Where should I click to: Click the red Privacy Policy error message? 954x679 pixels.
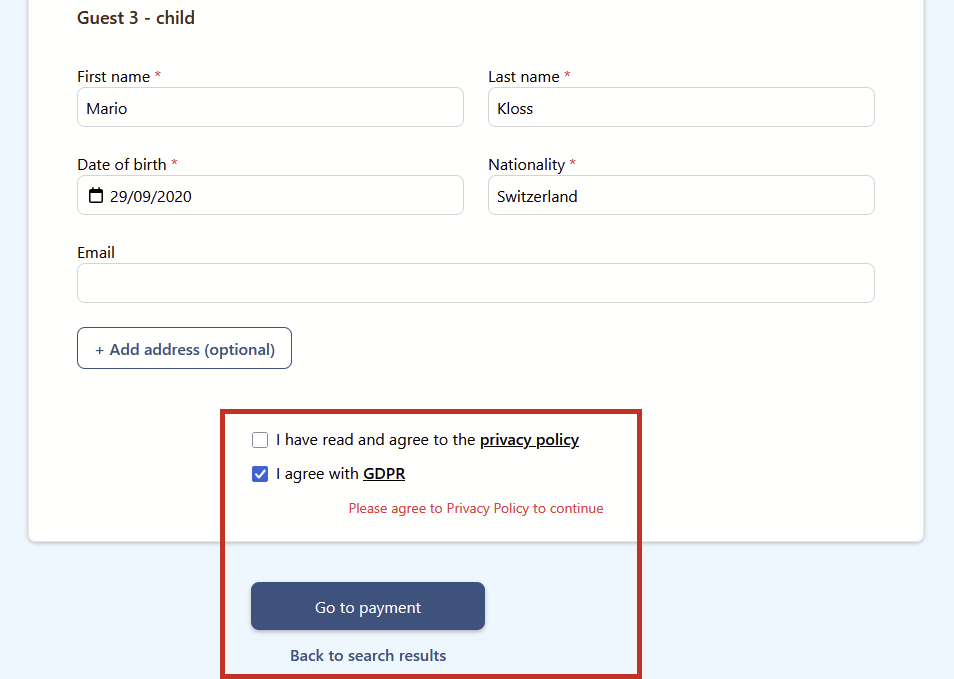click(x=476, y=509)
